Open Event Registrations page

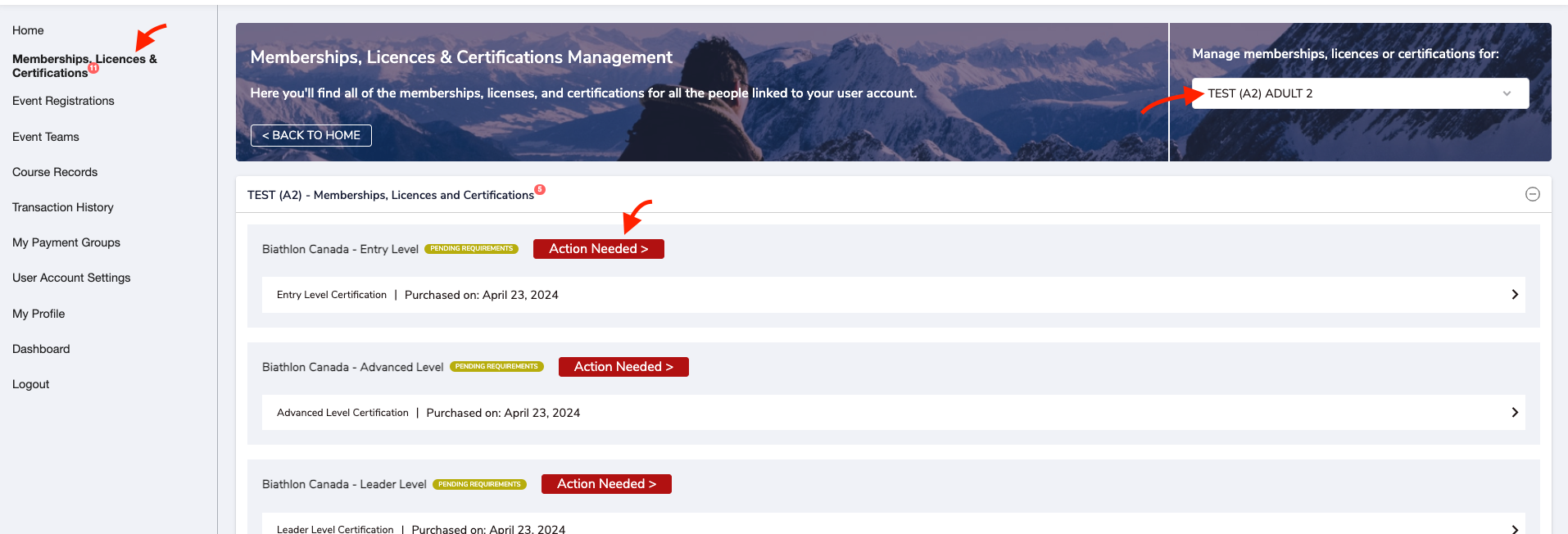click(x=63, y=101)
